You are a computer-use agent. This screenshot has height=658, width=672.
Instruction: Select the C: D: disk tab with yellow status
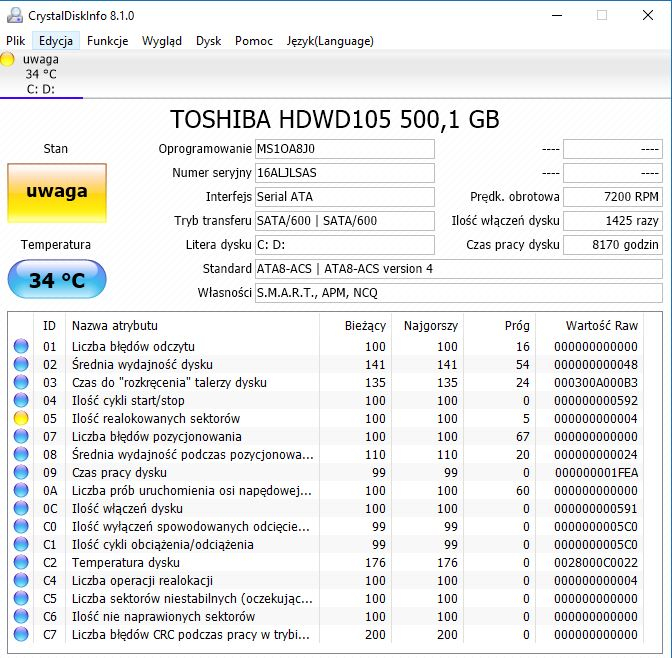(41, 74)
